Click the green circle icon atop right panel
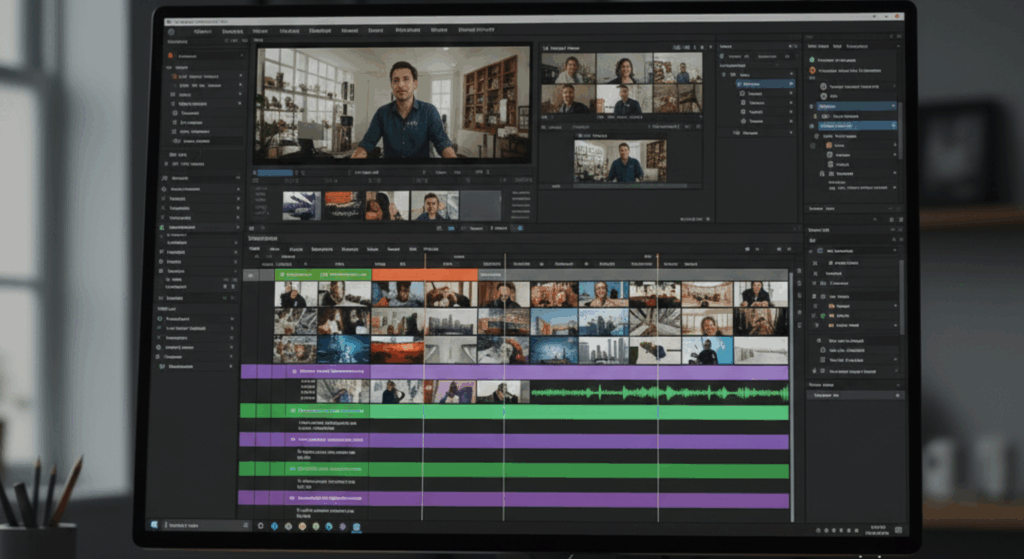 coord(811,60)
